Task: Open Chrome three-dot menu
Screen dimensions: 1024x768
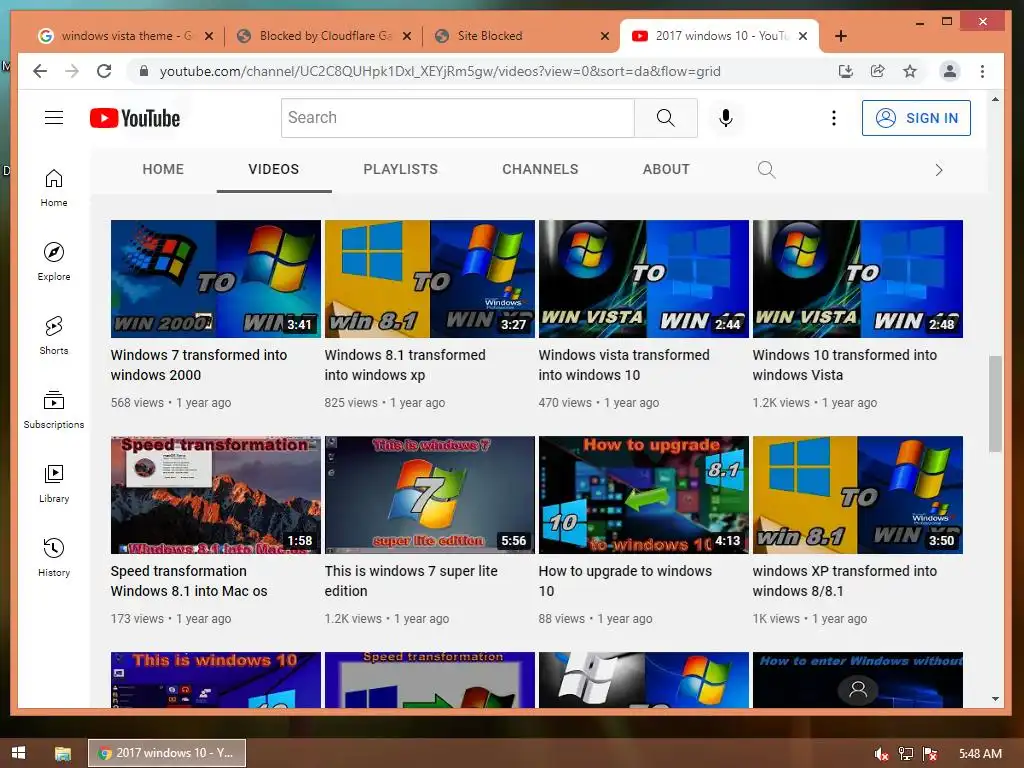Action: coord(982,71)
